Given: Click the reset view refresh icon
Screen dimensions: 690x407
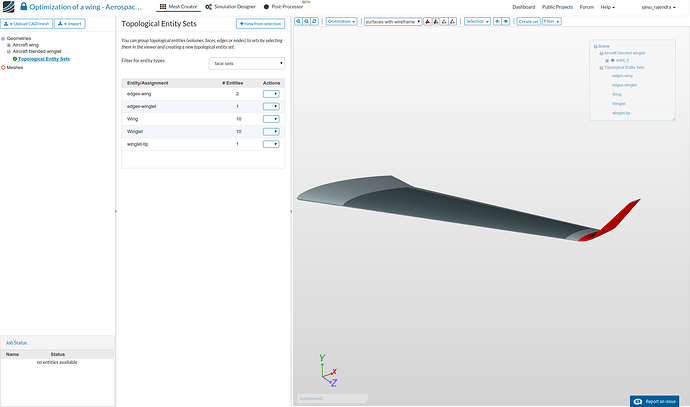Looking at the screenshot, I should tap(314, 21).
